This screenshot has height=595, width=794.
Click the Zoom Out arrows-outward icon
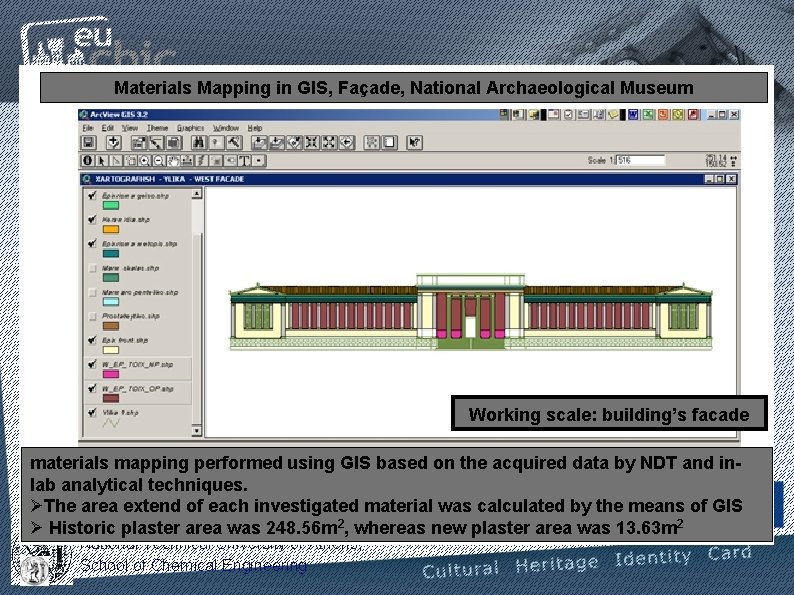pos(330,143)
